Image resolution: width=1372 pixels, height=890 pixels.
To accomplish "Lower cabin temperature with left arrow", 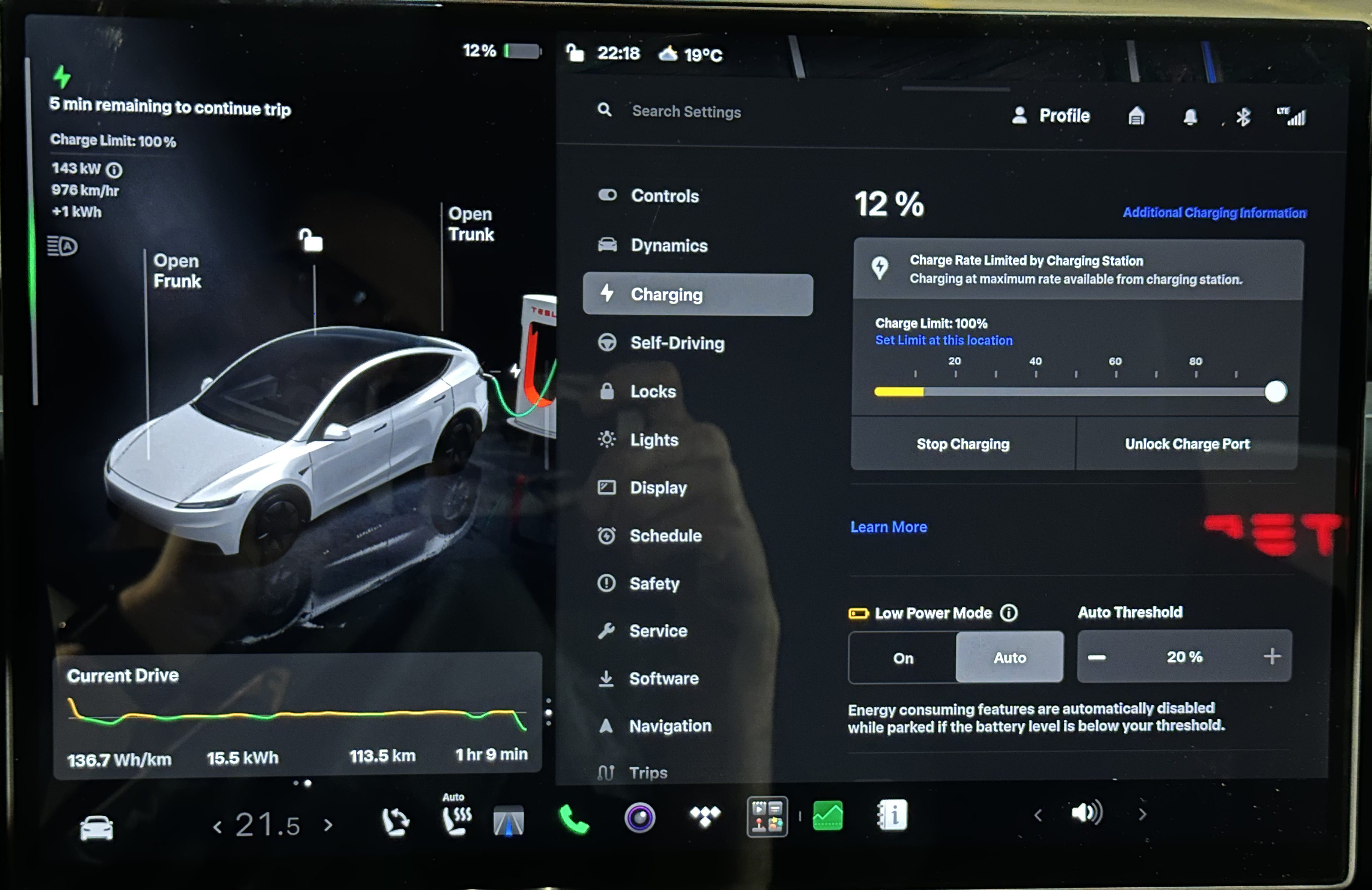I will click(217, 827).
